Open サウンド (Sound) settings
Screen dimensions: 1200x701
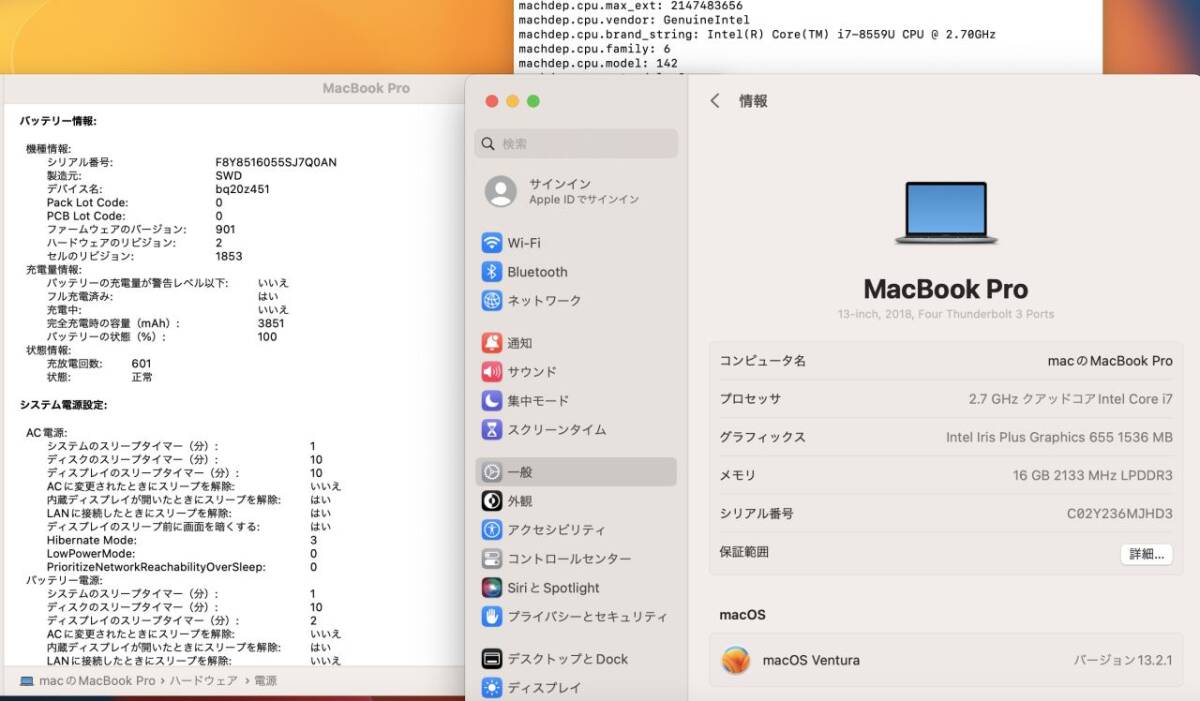click(x=531, y=371)
